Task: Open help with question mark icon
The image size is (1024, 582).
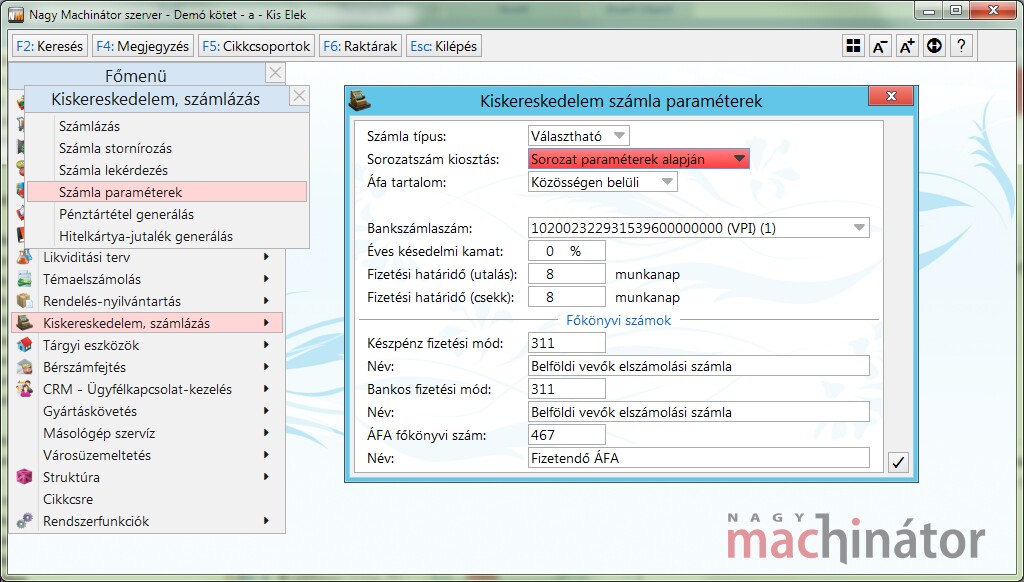Action: pyautogui.click(x=961, y=46)
